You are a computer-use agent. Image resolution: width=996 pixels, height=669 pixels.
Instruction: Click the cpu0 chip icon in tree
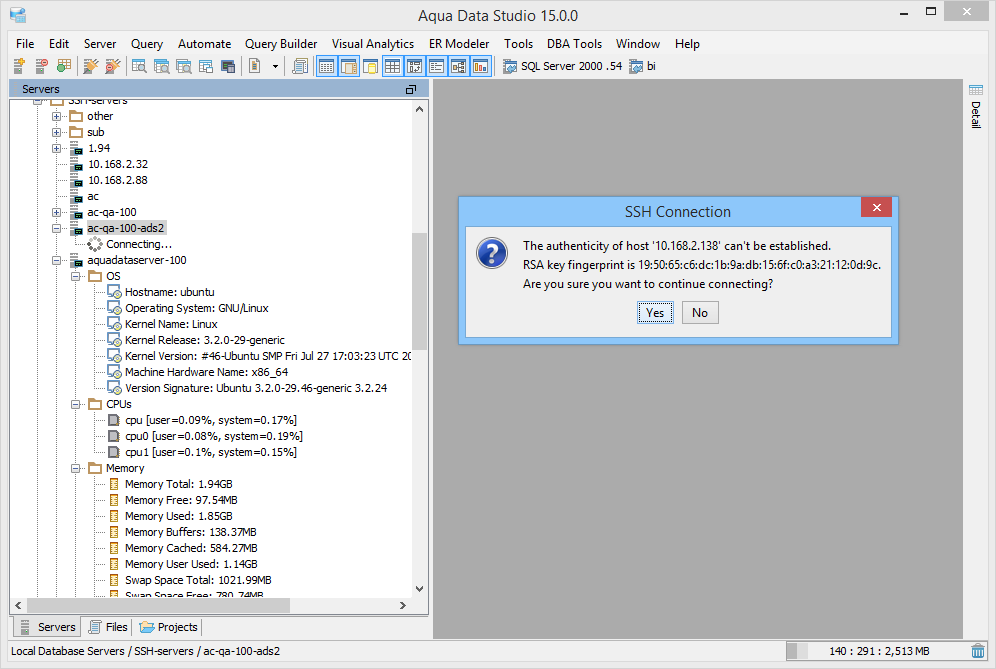pos(114,436)
